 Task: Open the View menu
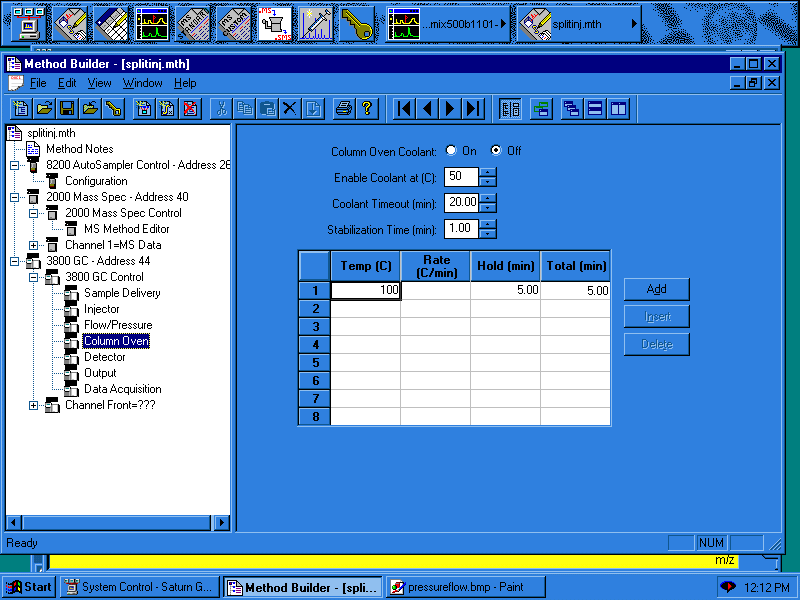coord(99,83)
